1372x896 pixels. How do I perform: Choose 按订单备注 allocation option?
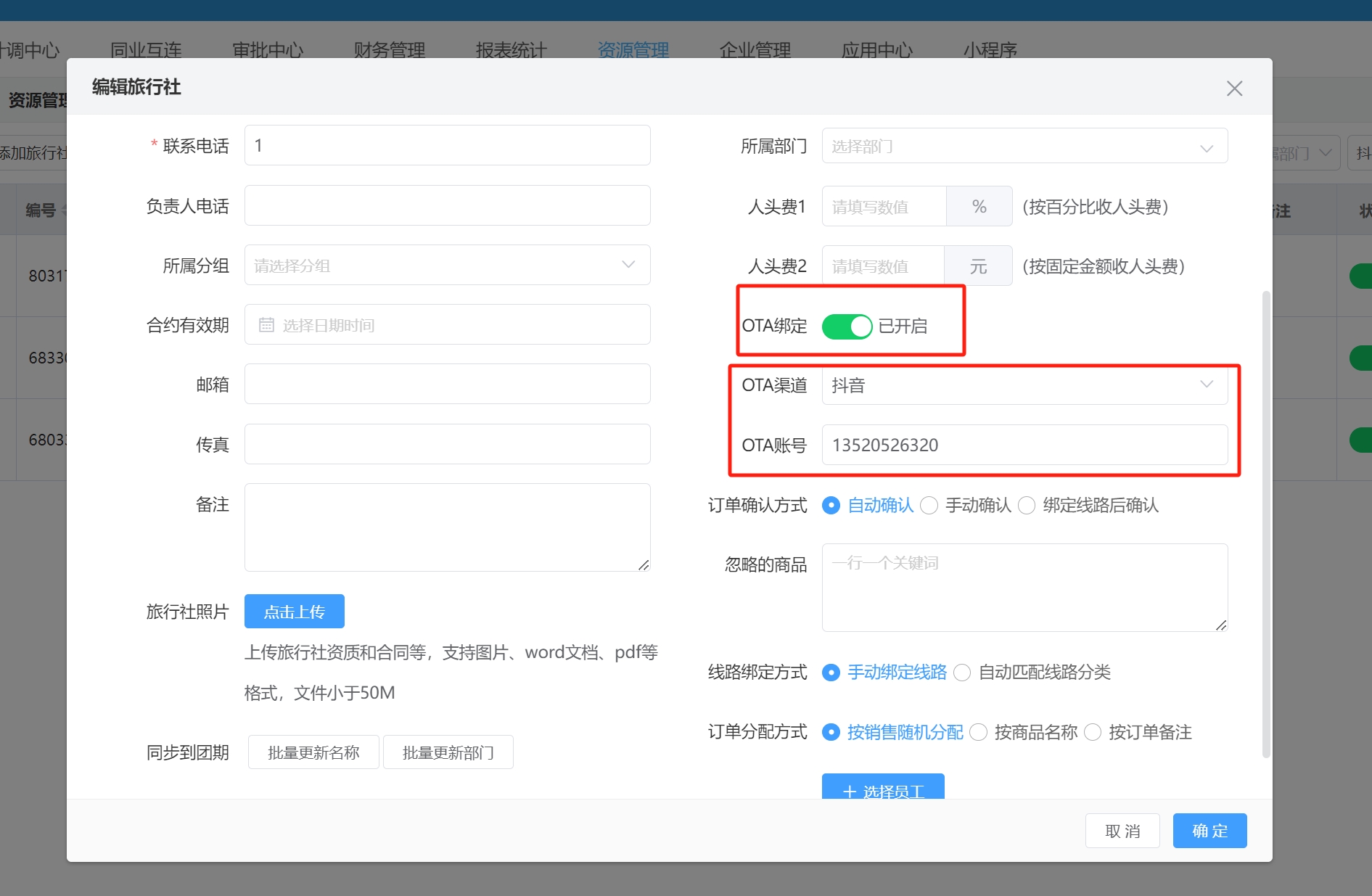[x=1093, y=733]
